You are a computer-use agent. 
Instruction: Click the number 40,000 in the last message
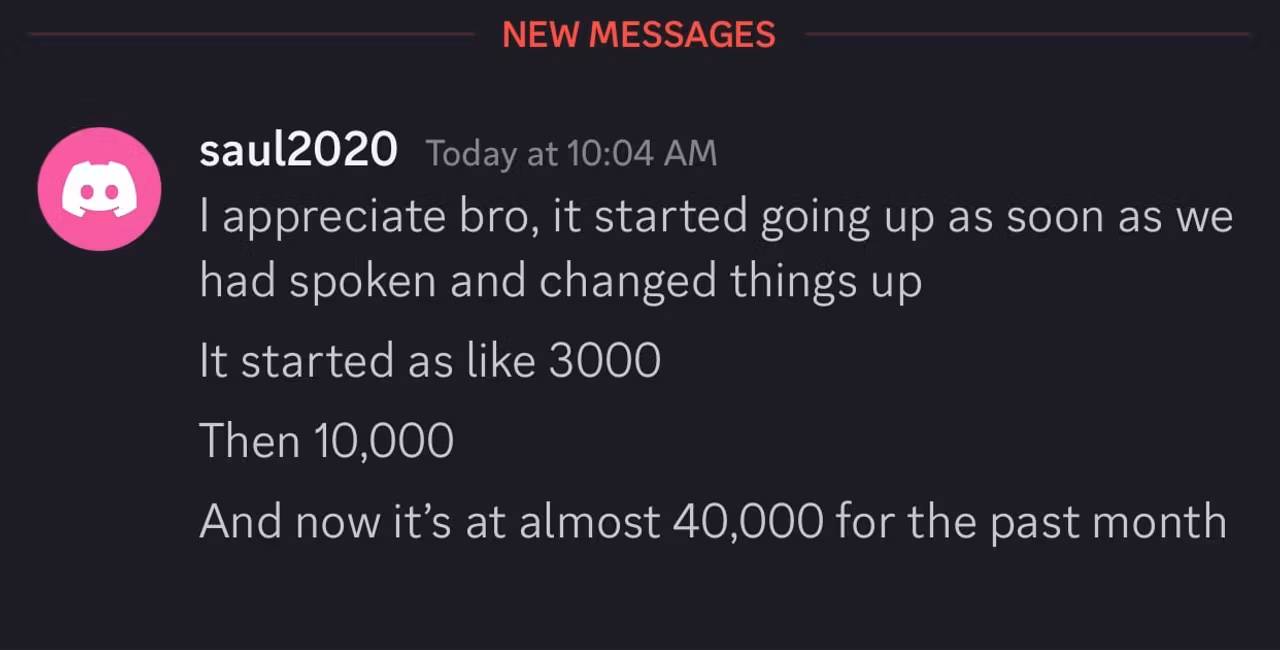coord(749,522)
